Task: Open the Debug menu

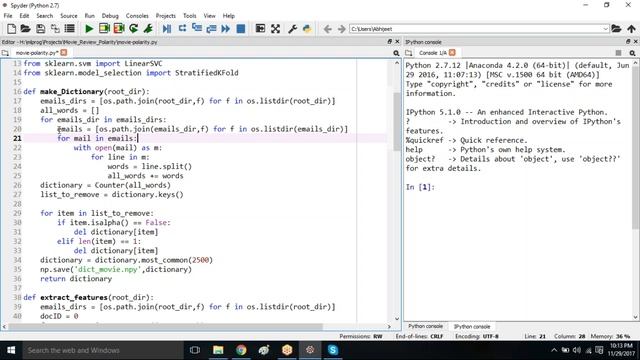Action: [x=110, y=16]
